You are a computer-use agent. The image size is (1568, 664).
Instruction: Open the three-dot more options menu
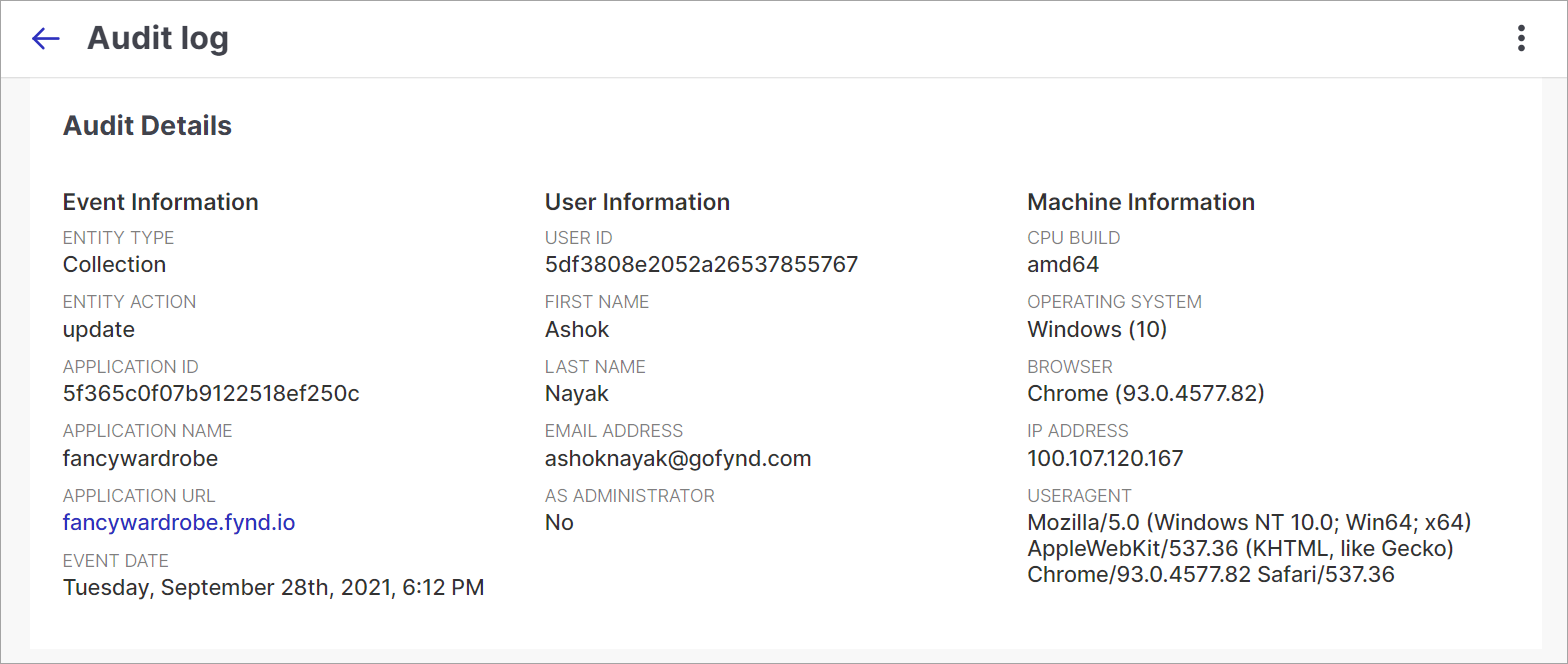[1521, 39]
